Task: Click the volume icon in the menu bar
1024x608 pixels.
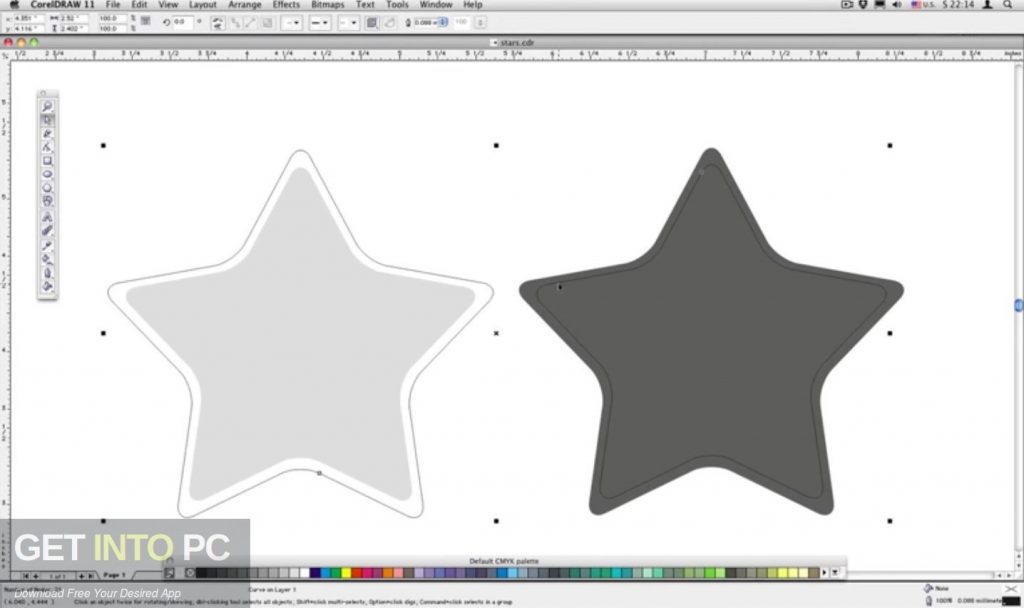Action: 897,5
